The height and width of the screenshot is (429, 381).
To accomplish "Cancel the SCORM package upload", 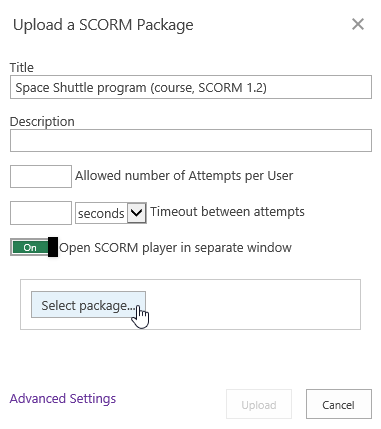I will [x=339, y=404].
